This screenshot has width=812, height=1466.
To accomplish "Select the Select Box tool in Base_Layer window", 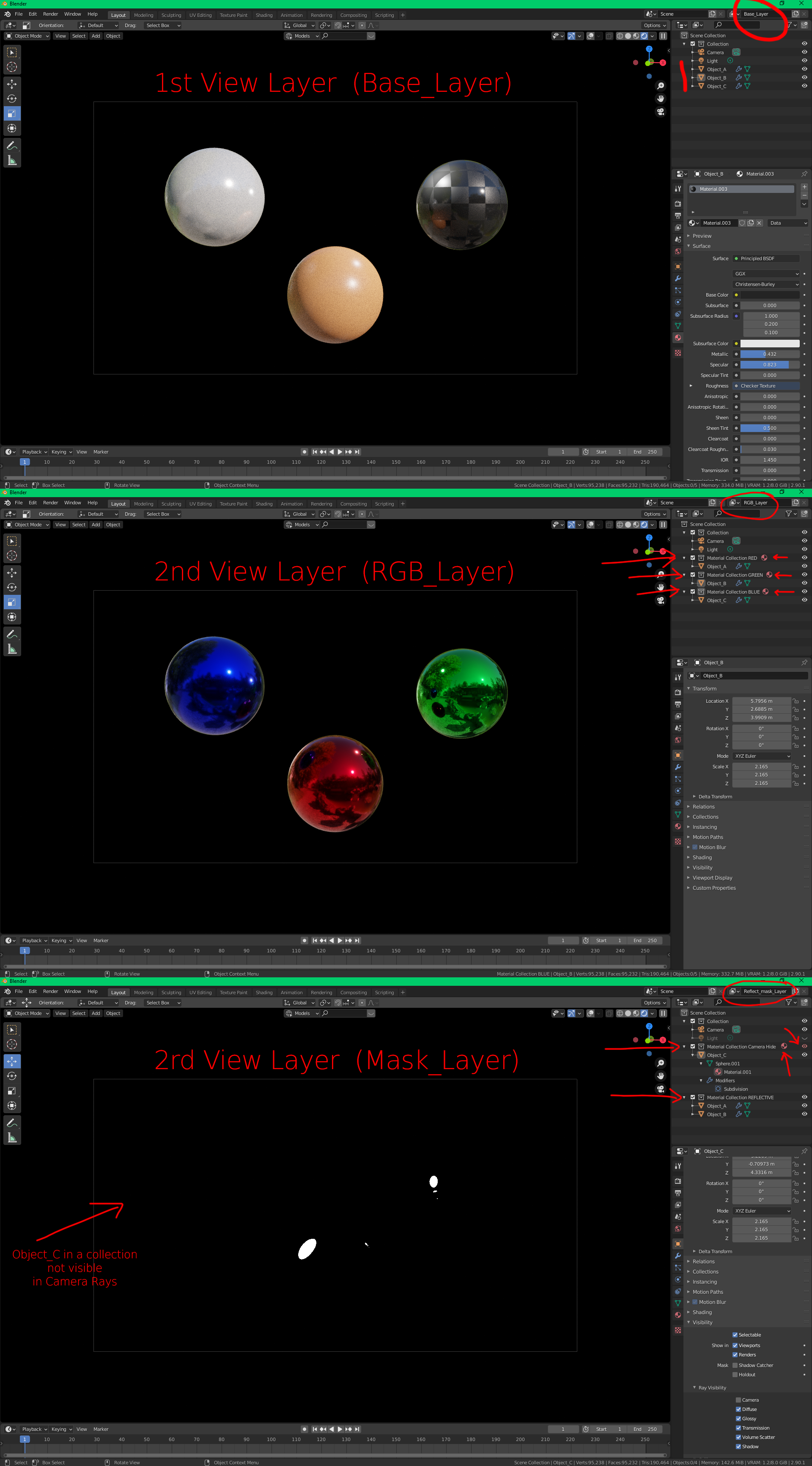I will [x=12, y=52].
